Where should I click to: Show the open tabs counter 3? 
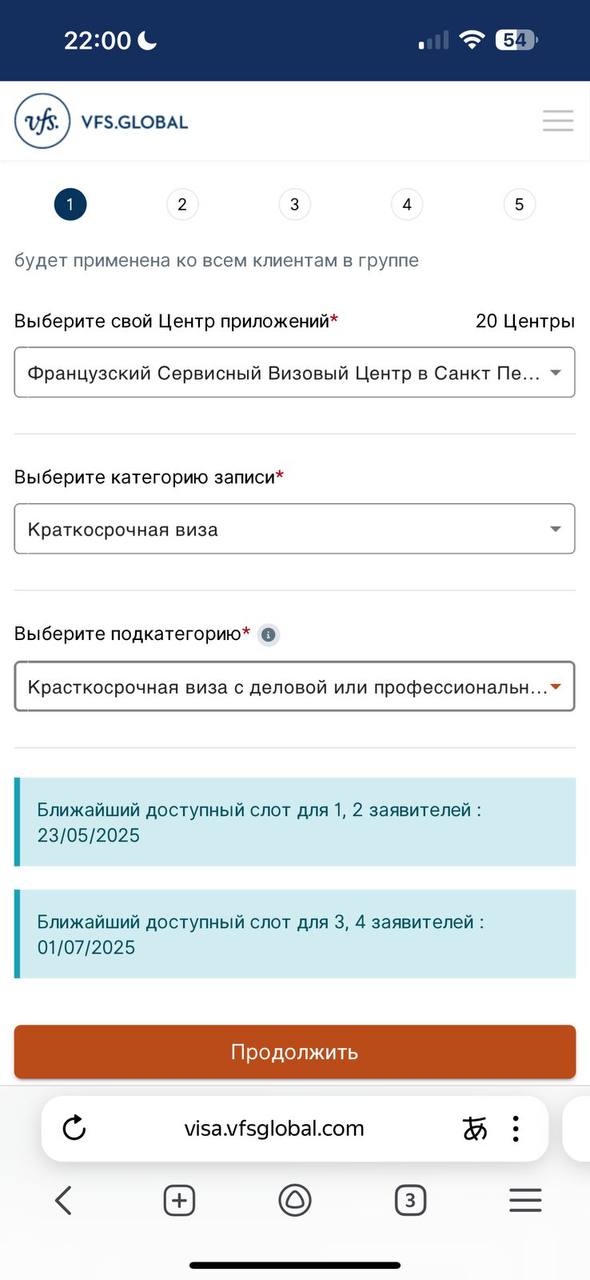[410, 1200]
